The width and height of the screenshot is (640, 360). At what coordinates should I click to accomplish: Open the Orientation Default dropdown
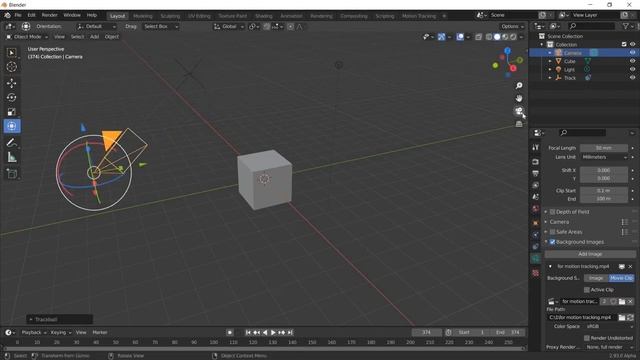pyautogui.click(x=97, y=27)
